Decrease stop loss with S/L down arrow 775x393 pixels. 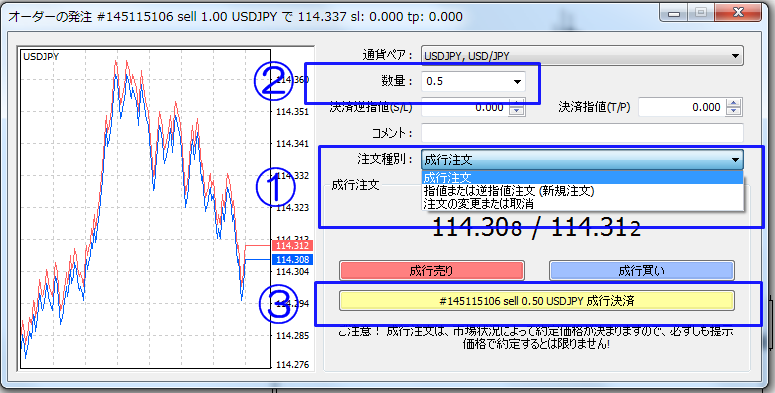click(x=517, y=111)
